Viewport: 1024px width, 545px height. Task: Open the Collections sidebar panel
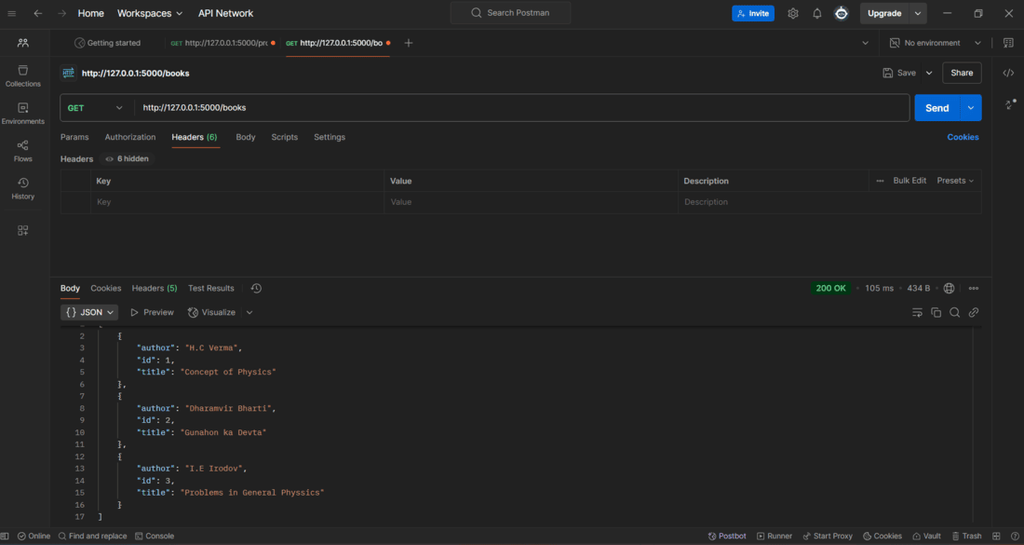[23, 76]
